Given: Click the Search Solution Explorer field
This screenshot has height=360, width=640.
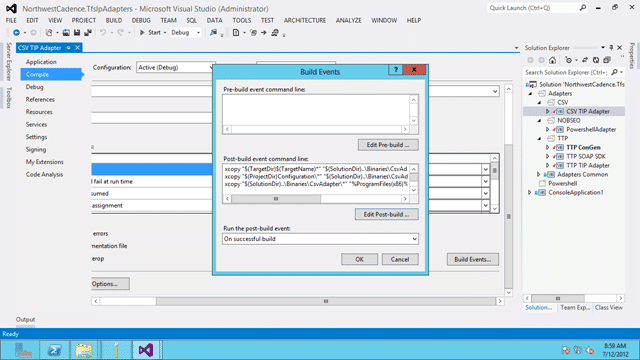Looking at the screenshot, I should [x=567, y=72].
